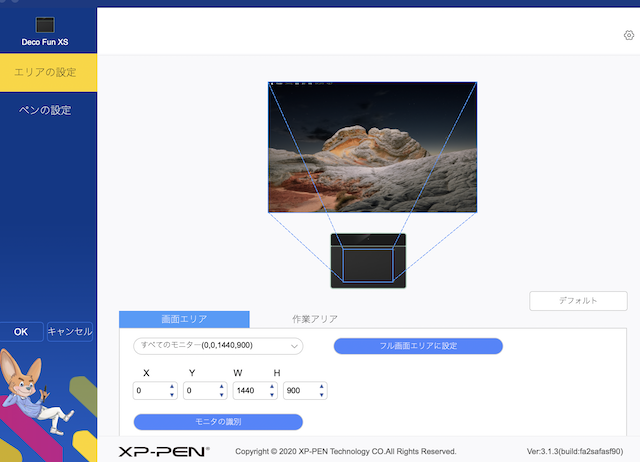Click the monitor wallpaper preview
The image size is (640, 462).
click(x=372, y=147)
